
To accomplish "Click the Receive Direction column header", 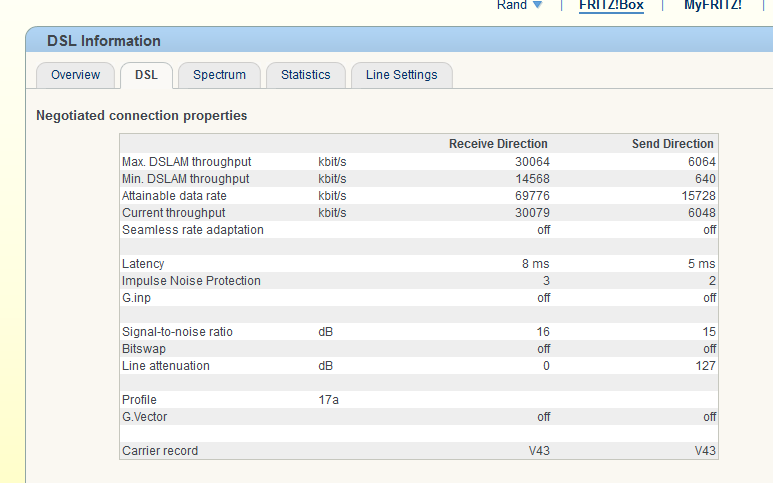I will click(x=498, y=144).
